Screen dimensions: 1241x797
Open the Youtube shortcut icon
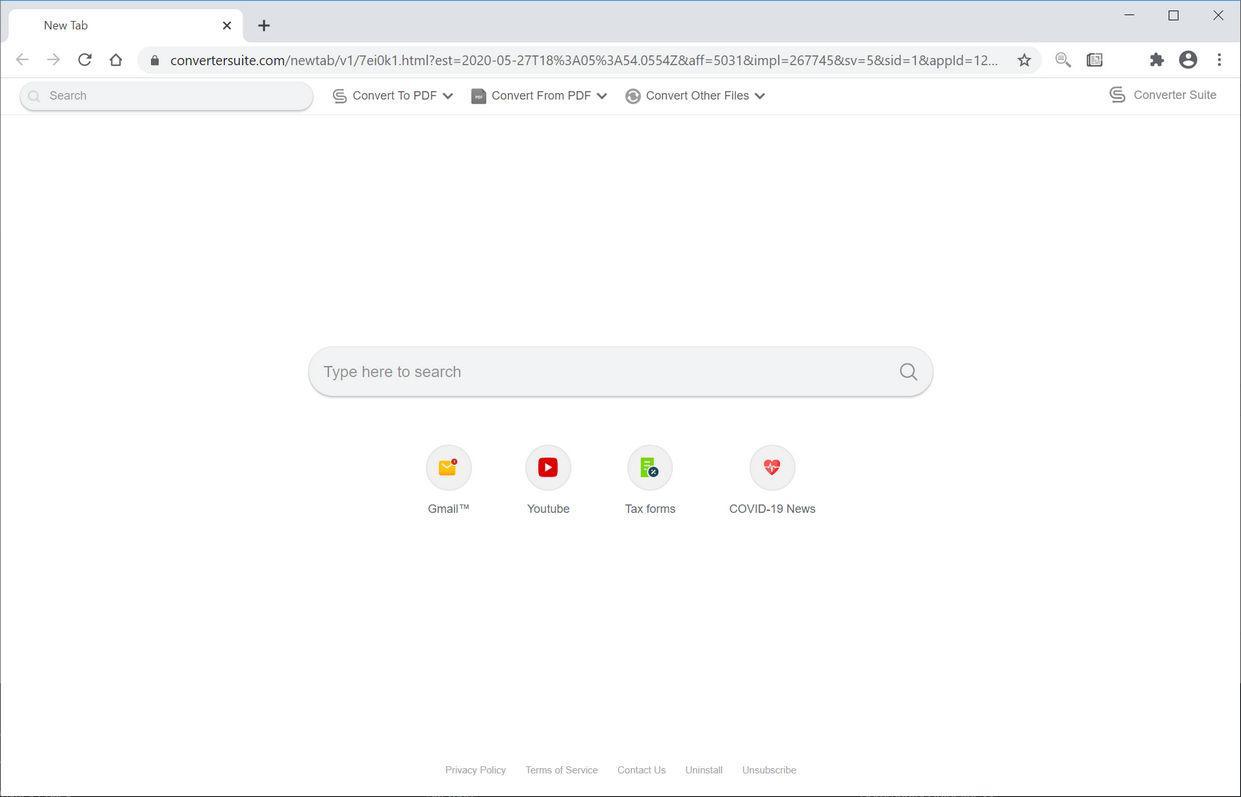[x=548, y=467]
